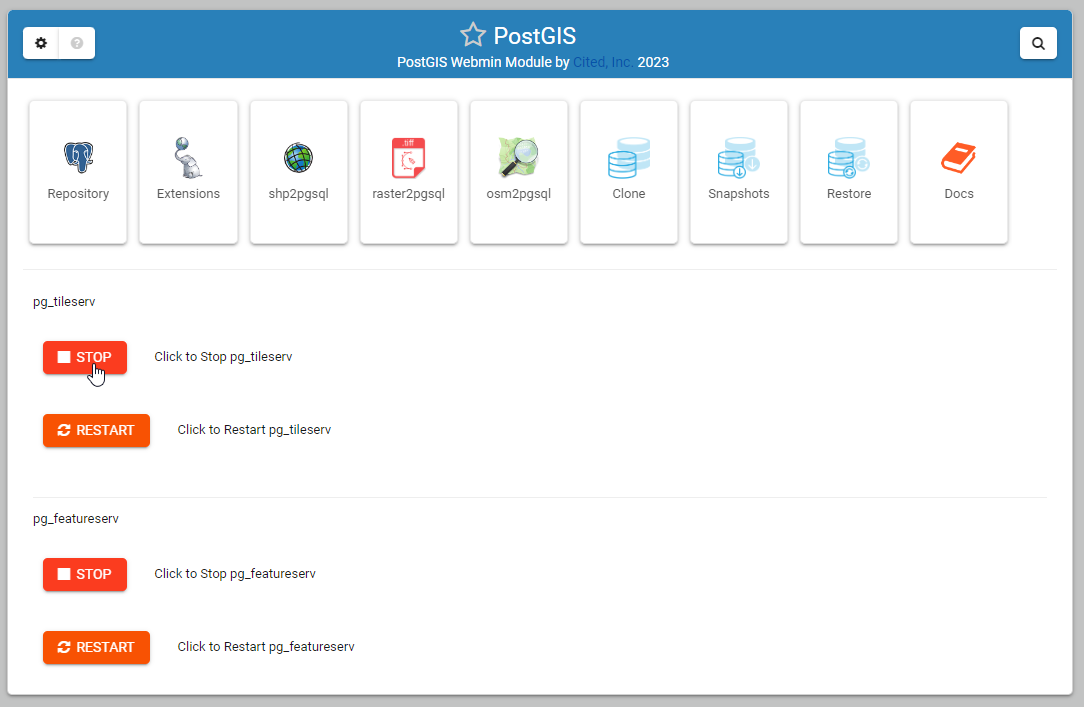Image resolution: width=1084 pixels, height=707 pixels.
Task: Launch the shp2pgsql shapefile importer
Action: (298, 170)
